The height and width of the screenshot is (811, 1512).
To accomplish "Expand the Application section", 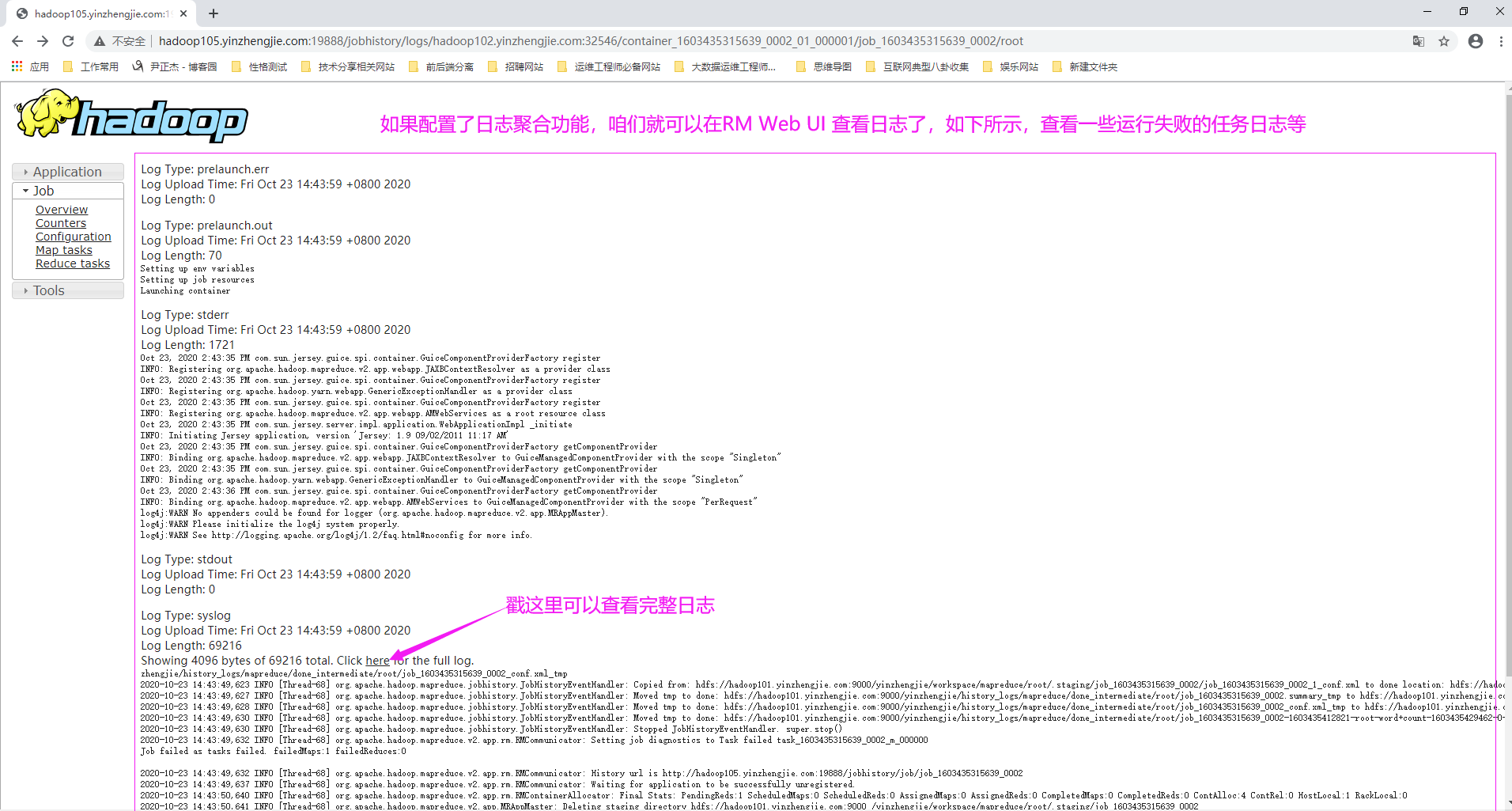I will tap(67, 171).
